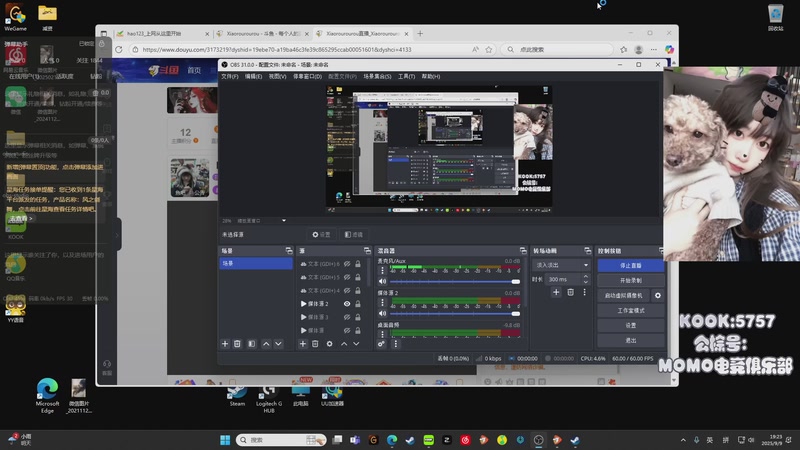This screenshot has height=450, width=800.
Task: Move the source down in Sources panel
Action: click(x=356, y=344)
